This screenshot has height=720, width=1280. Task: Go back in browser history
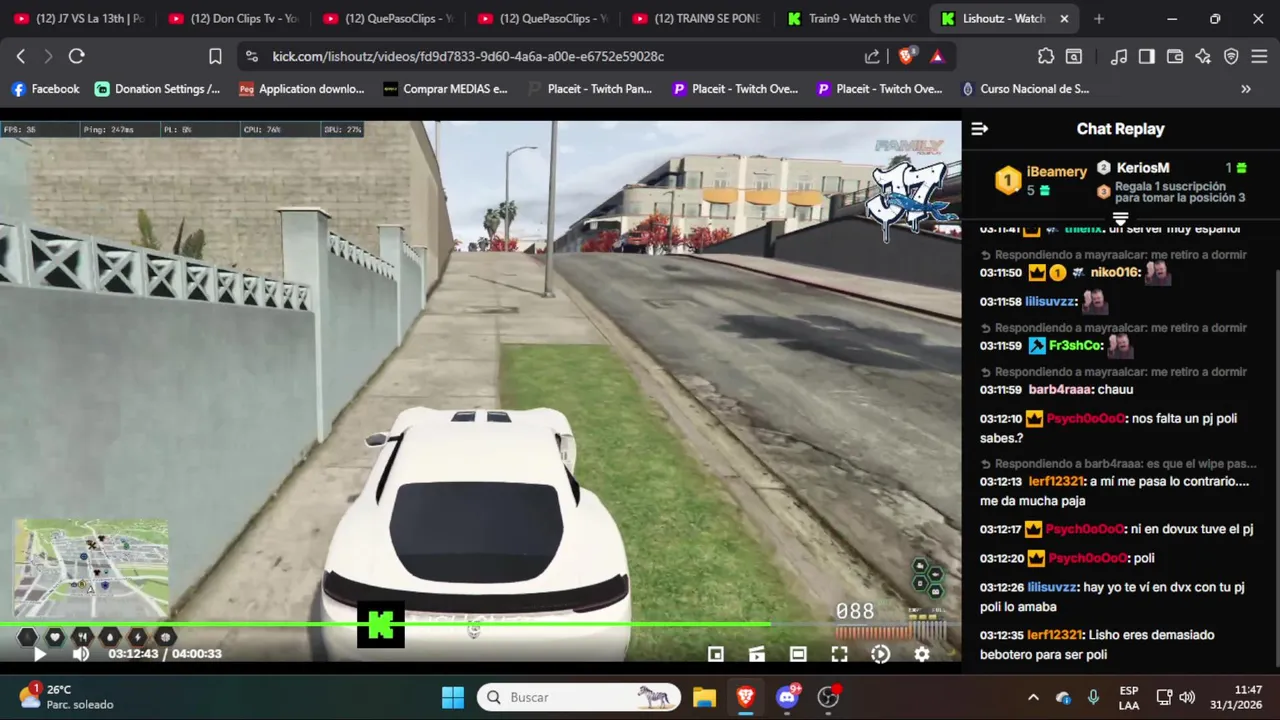click(x=20, y=57)
